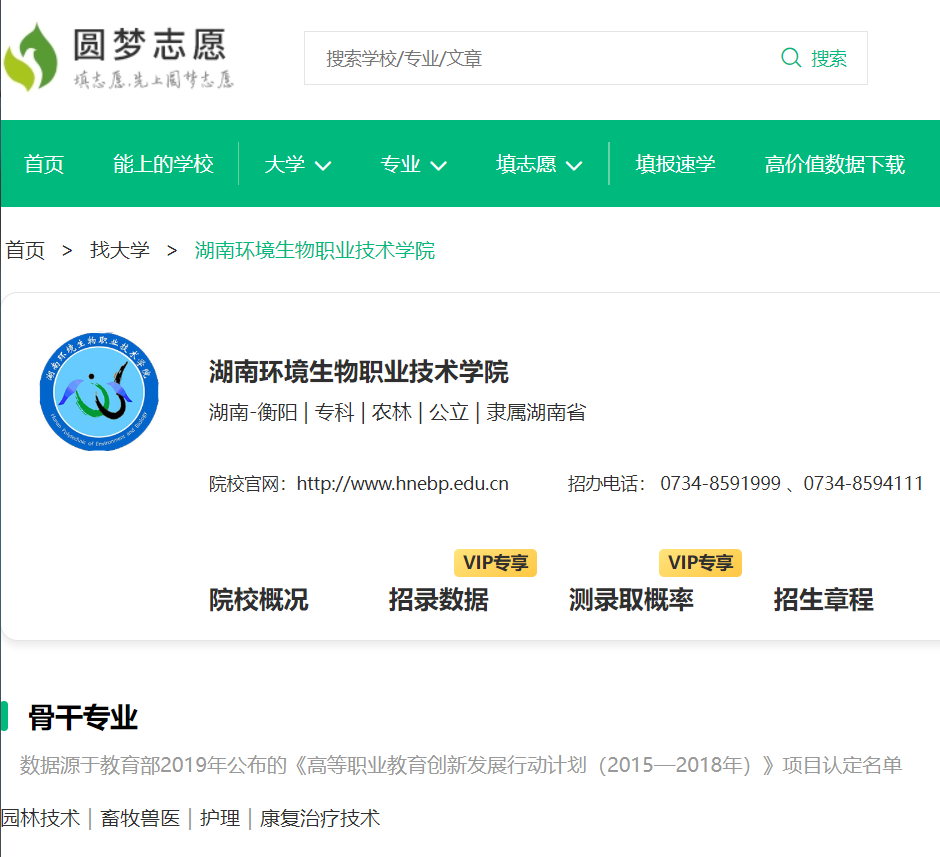
Task: Click the 数据源于教育部2019年 data source note
Action: click(x=460, y=765)
